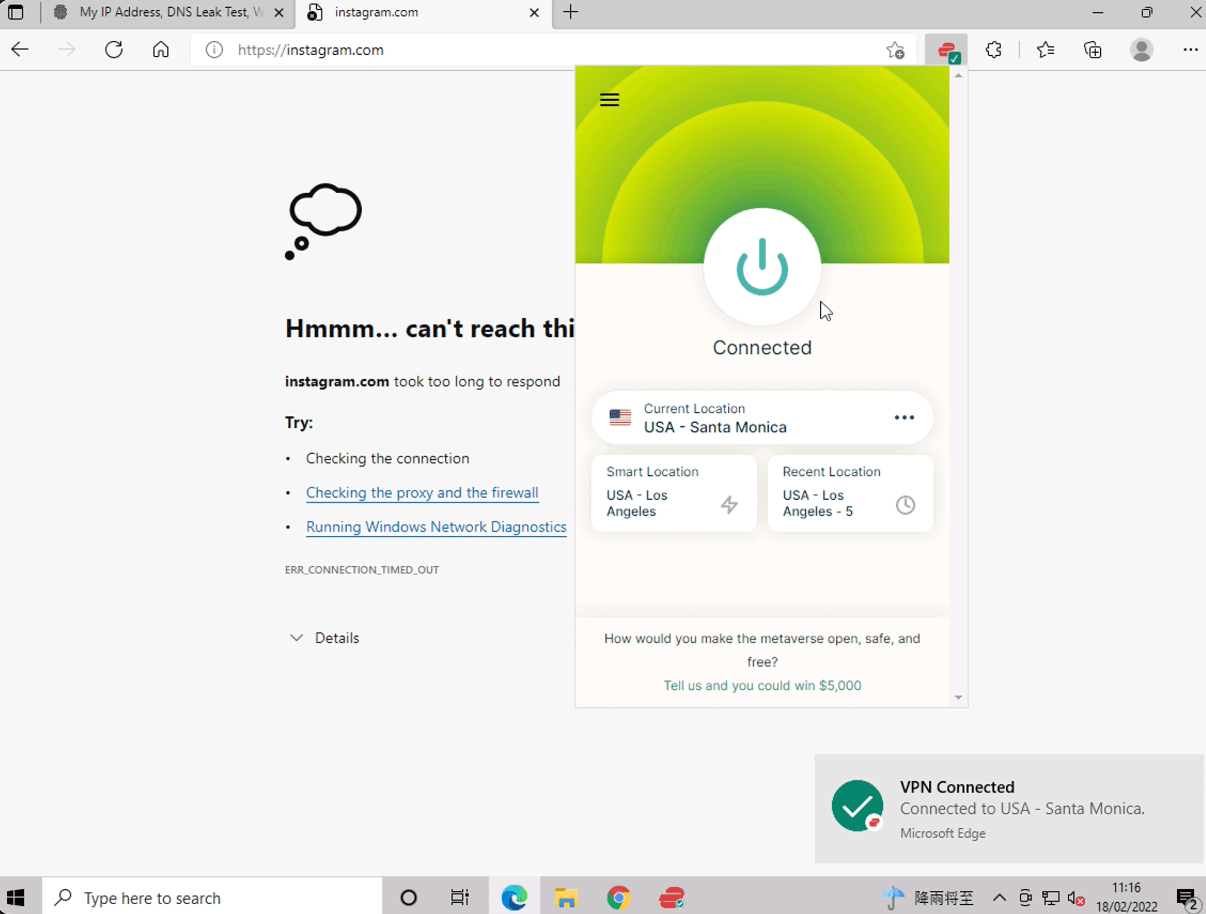Image resolution: width=1206 pixels, height=914 pixels.
Task: Open Microsoft Edge from the taskbar
Action: (x=514, y=898)
